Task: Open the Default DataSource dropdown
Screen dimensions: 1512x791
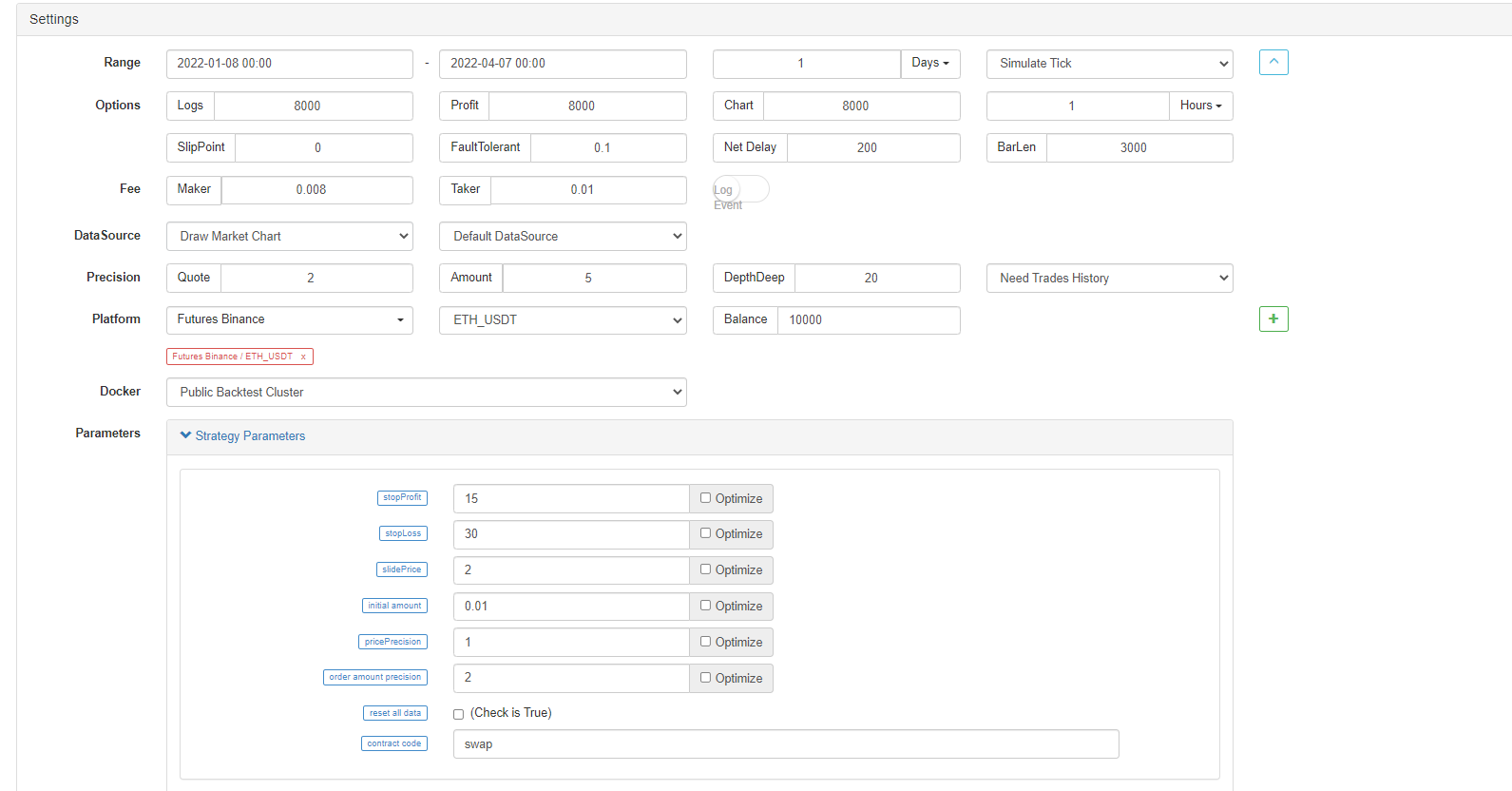Action: (x=563, y=236)
